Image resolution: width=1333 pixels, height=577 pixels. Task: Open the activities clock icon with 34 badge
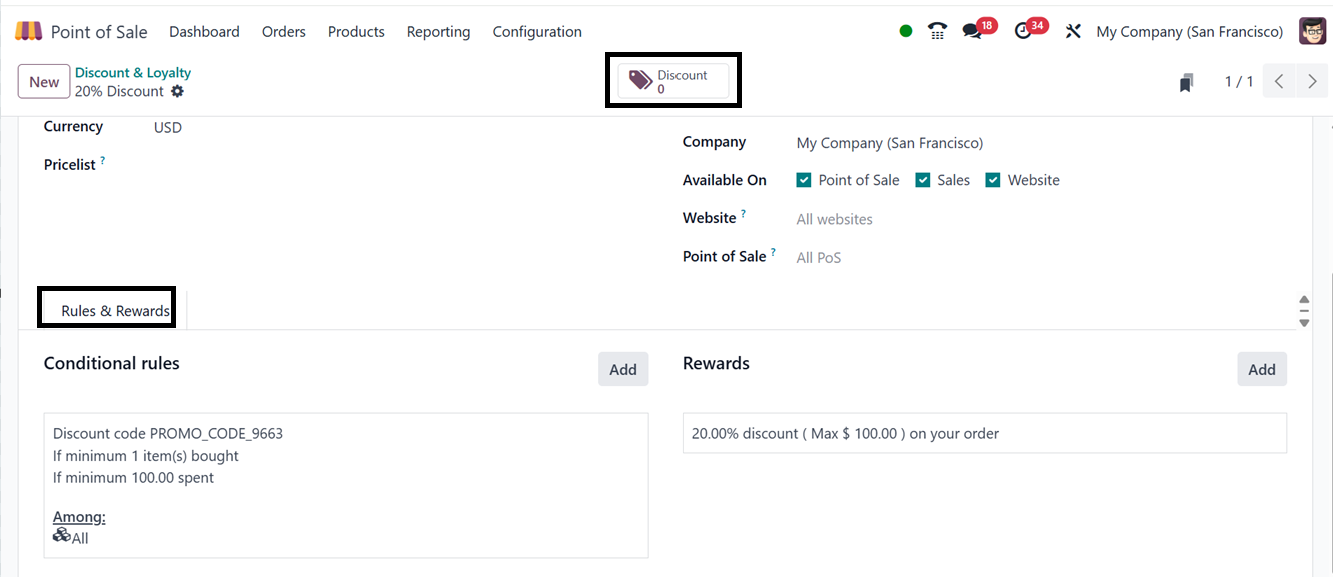[1022, 31]
